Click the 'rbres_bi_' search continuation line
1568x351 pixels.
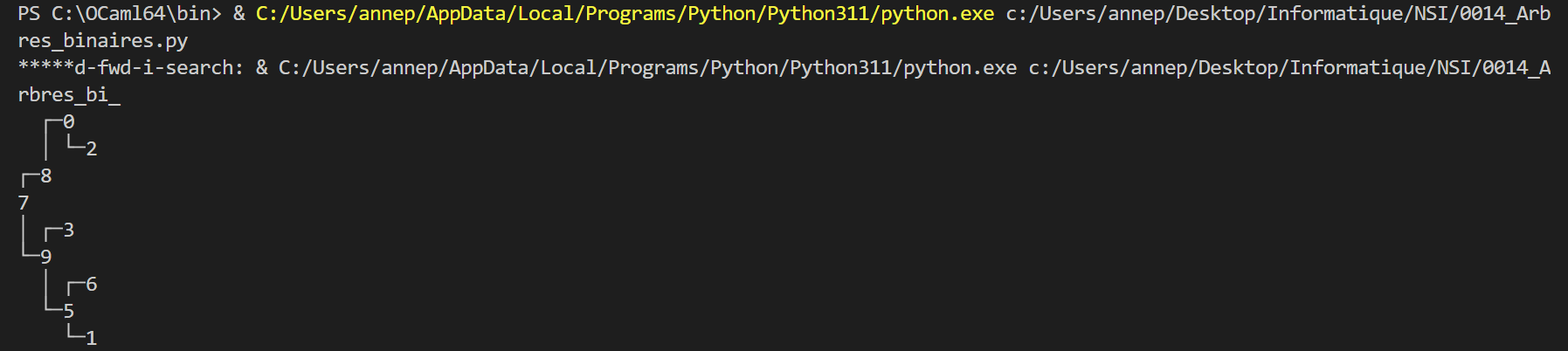(x=69, y=95)
